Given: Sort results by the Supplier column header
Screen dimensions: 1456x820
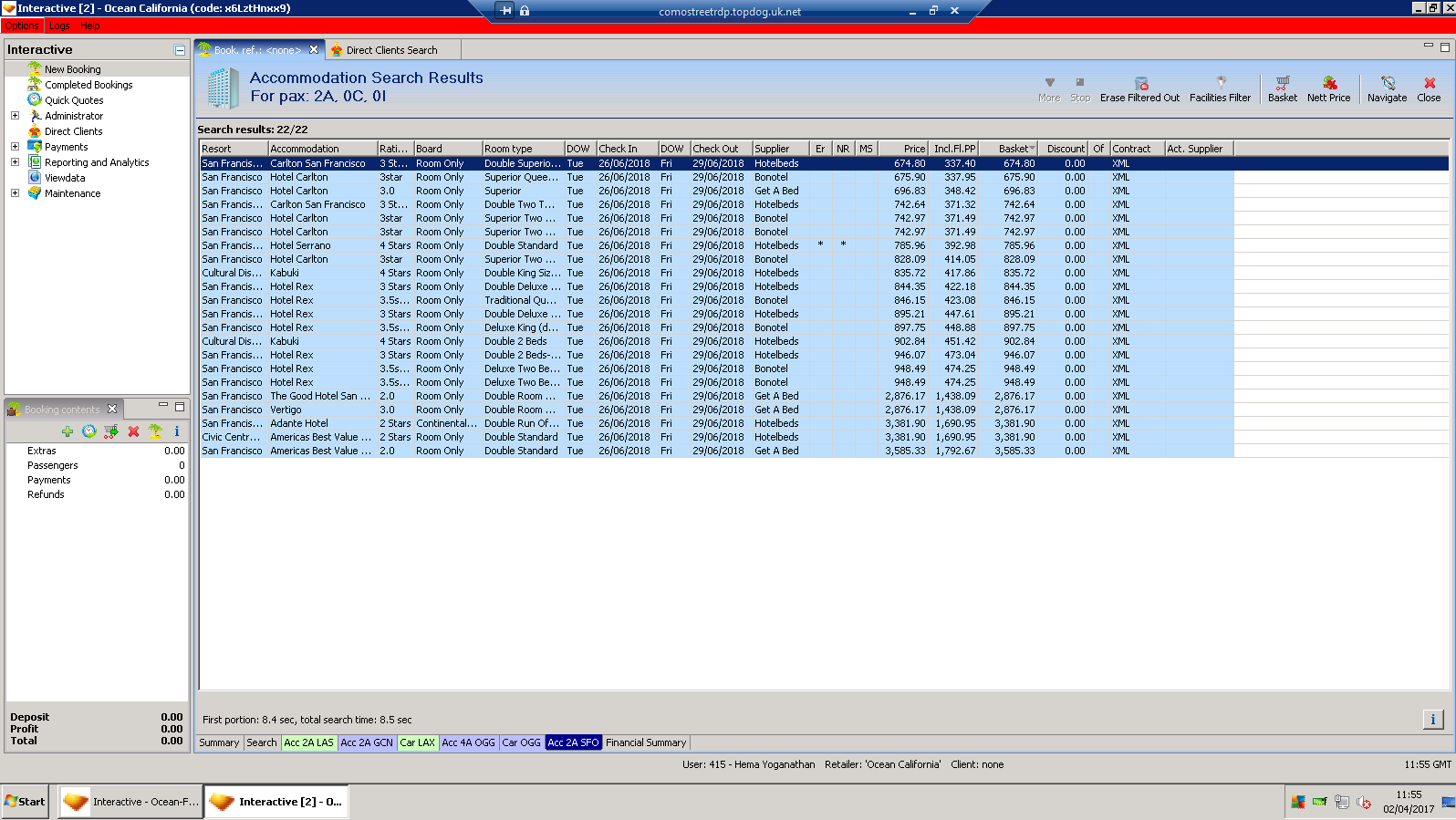Looking at the screenshot, I should click(x=781, y=149).
